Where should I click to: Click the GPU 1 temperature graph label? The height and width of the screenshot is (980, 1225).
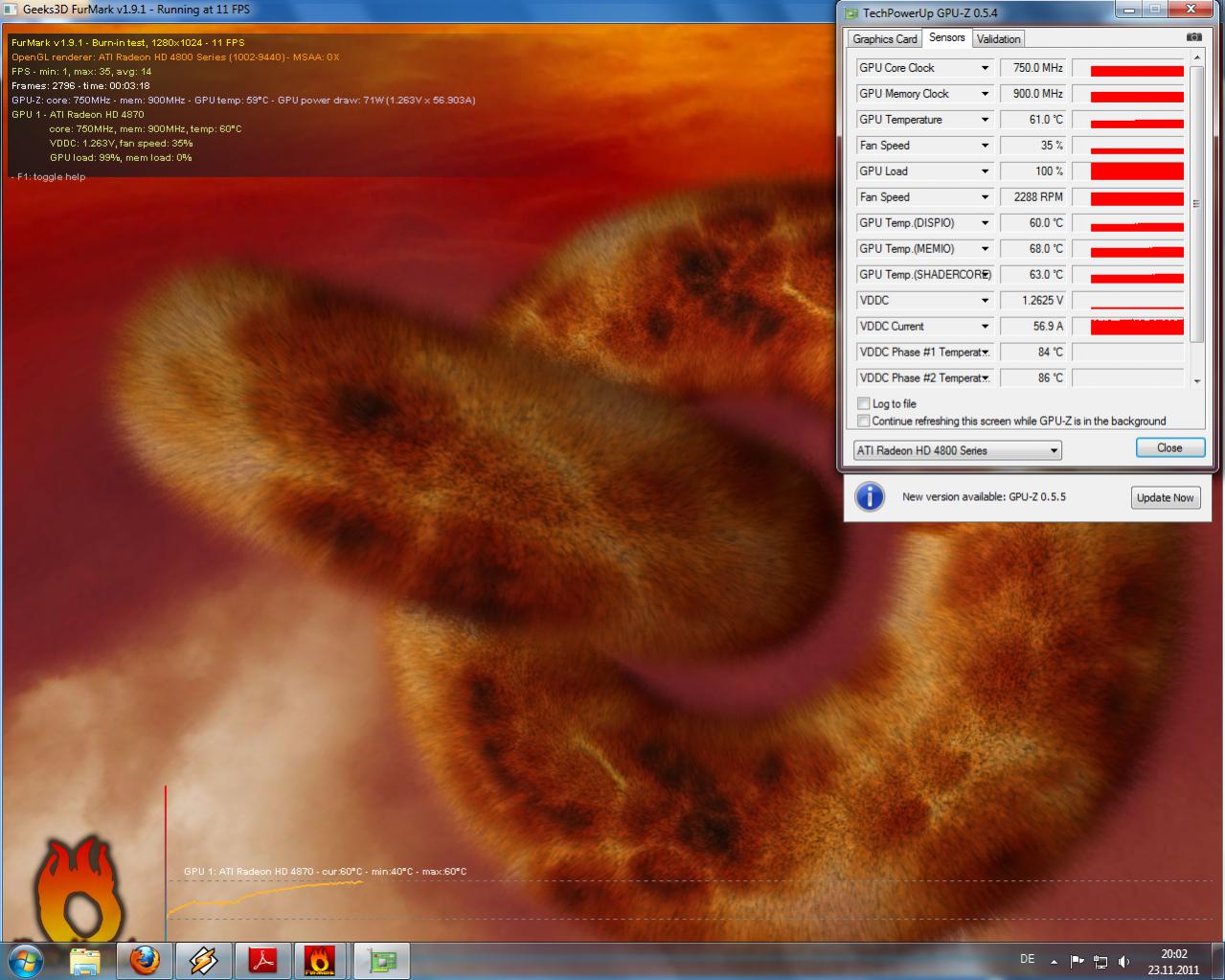click(325, 872)
